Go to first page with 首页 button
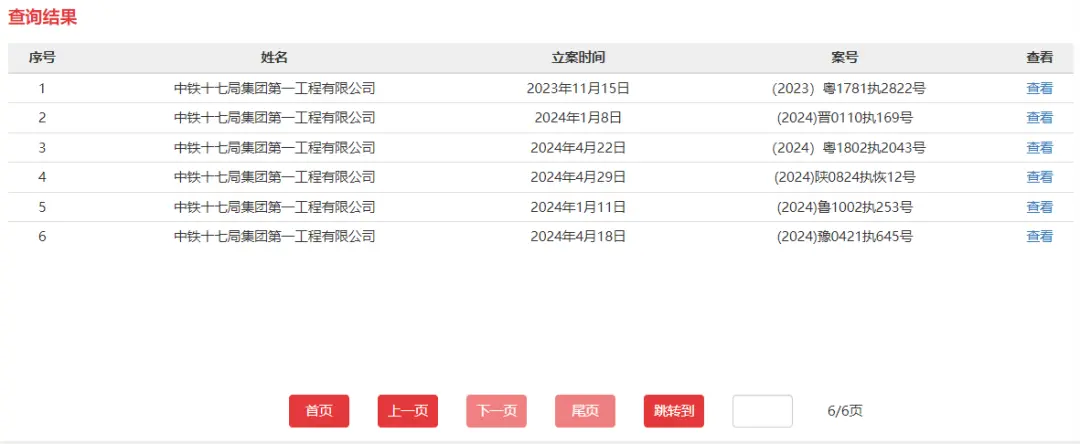This screenshot has width=1080, height=444. [x=319, y=411]
